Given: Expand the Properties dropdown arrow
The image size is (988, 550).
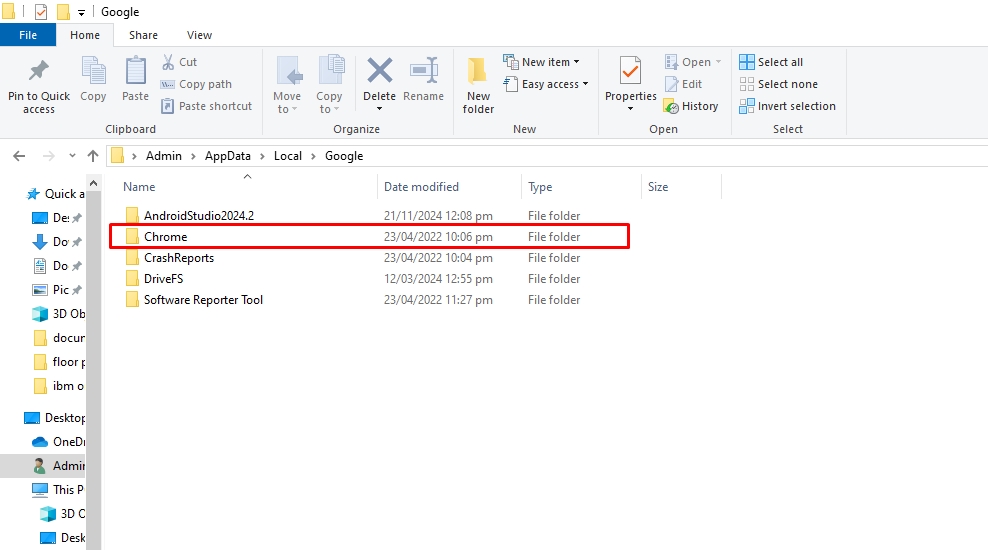Looking at the screenshot, I should click(x=631, y=109).
